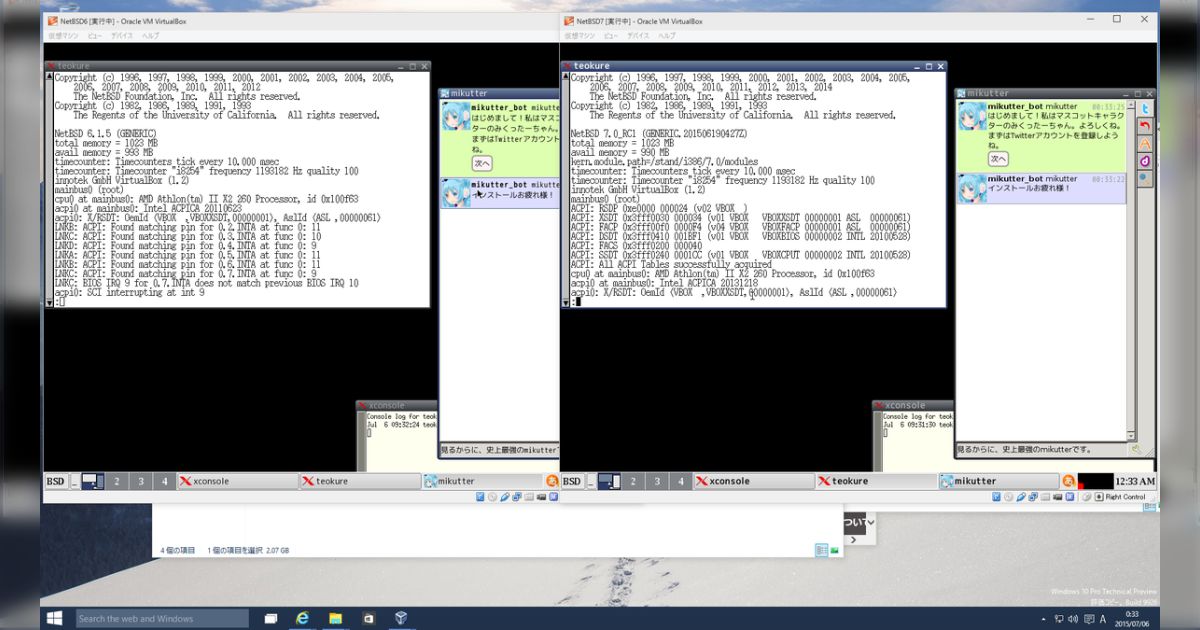Switch to workspace 4 in NetBSD7 panel
Screen dimensions: 1200x630
coord(681,481)
